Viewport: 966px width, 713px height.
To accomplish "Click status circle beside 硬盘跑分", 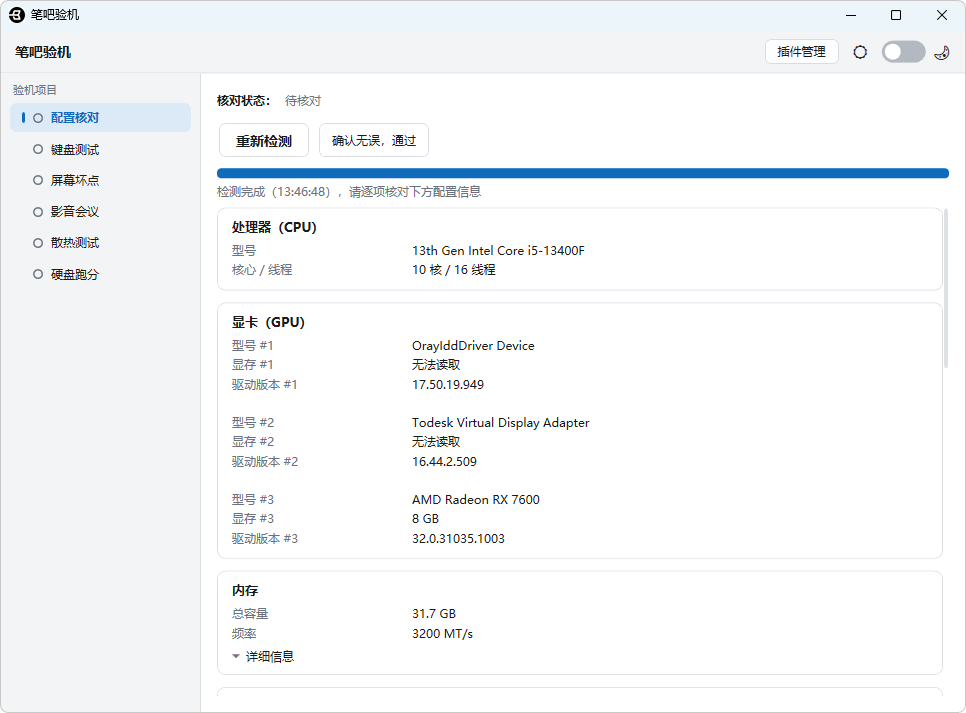I will 38,274.
